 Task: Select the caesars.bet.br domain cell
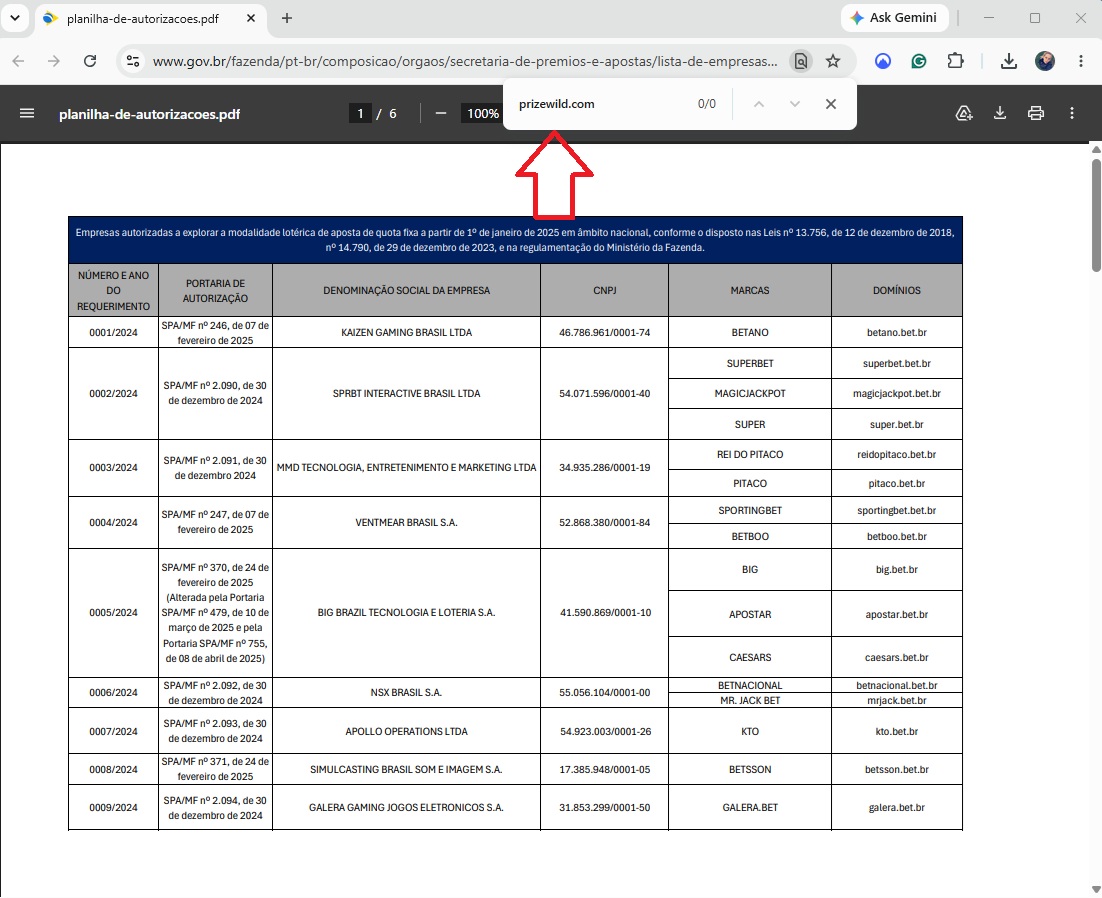click(896, 658)
